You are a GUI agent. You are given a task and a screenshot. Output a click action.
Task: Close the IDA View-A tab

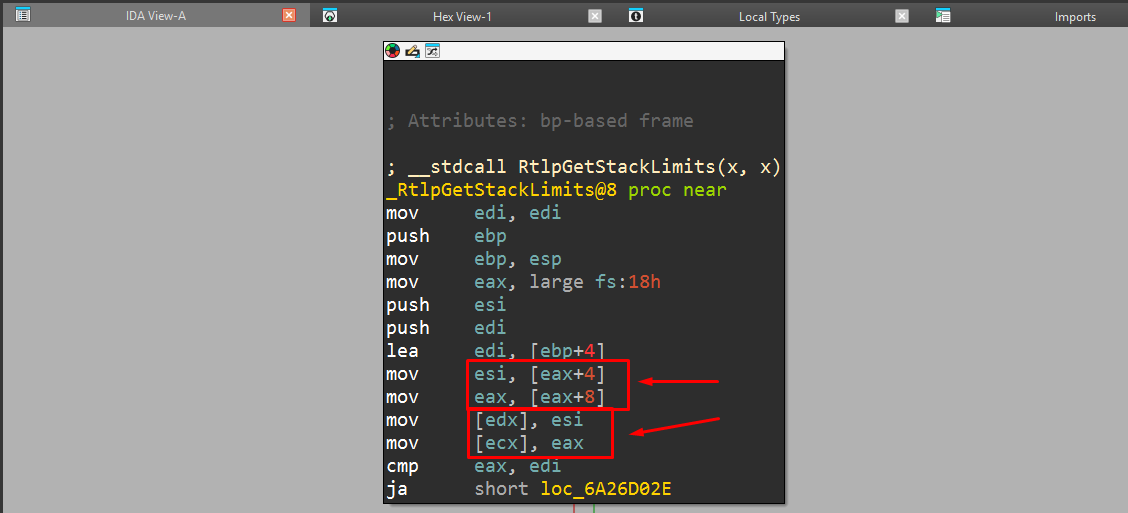(x=289, y=16)
